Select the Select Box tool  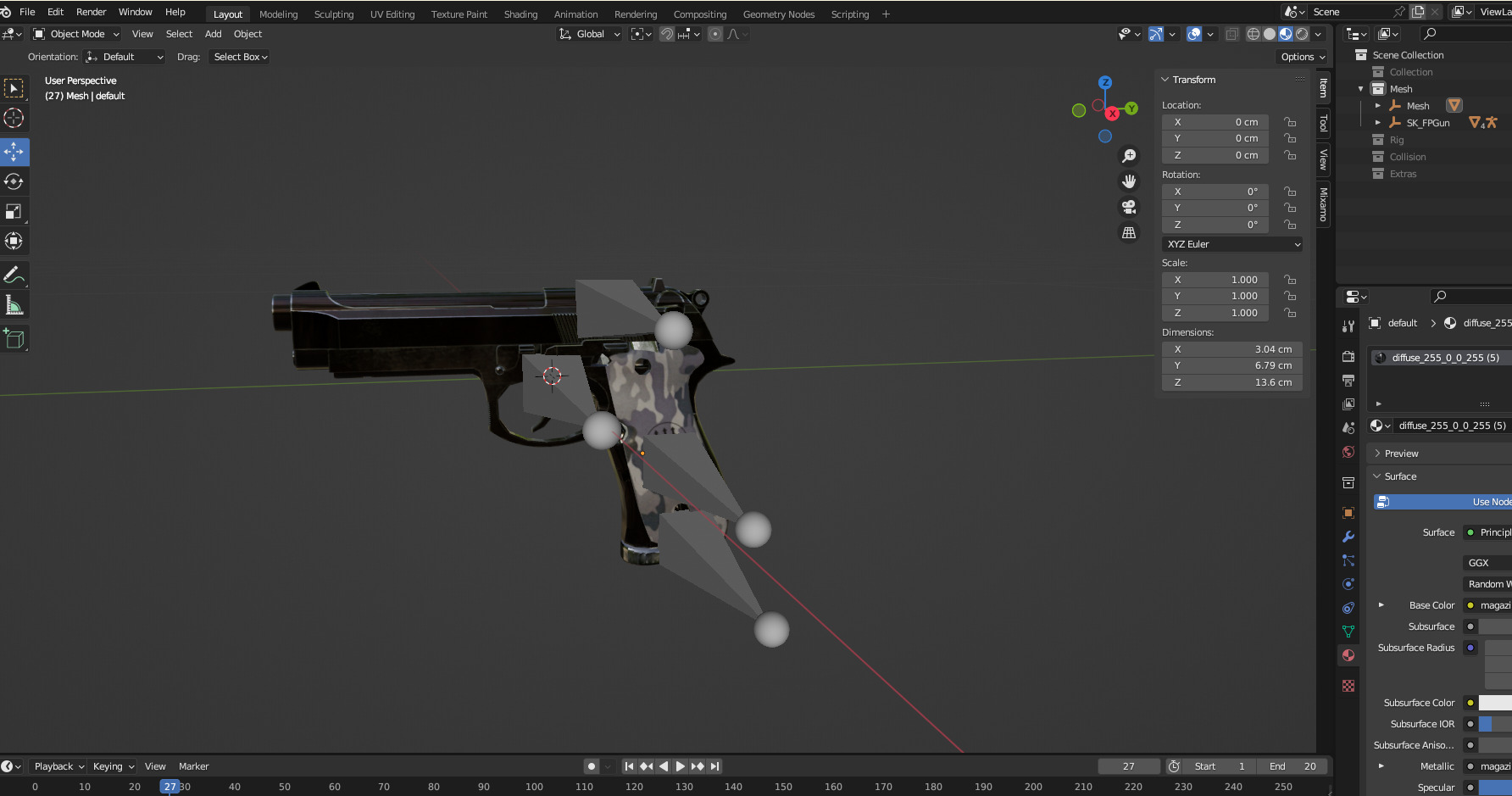tap(14, 88)
